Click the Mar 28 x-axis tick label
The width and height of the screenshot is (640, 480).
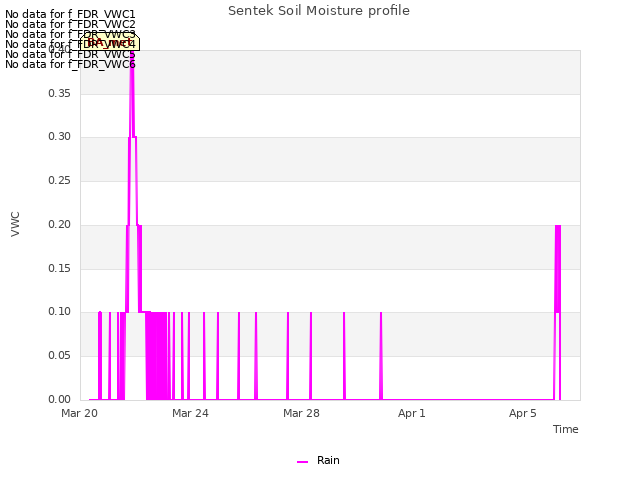coord(301,413)
